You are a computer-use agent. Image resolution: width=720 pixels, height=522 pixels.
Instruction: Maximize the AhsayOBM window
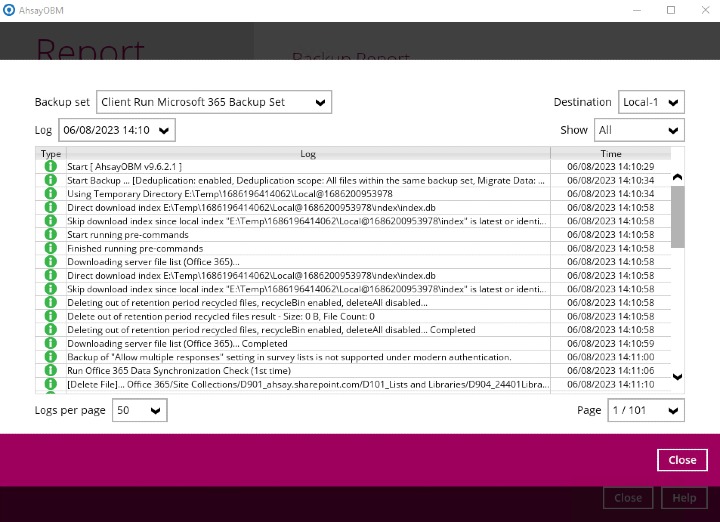(671, 10)
